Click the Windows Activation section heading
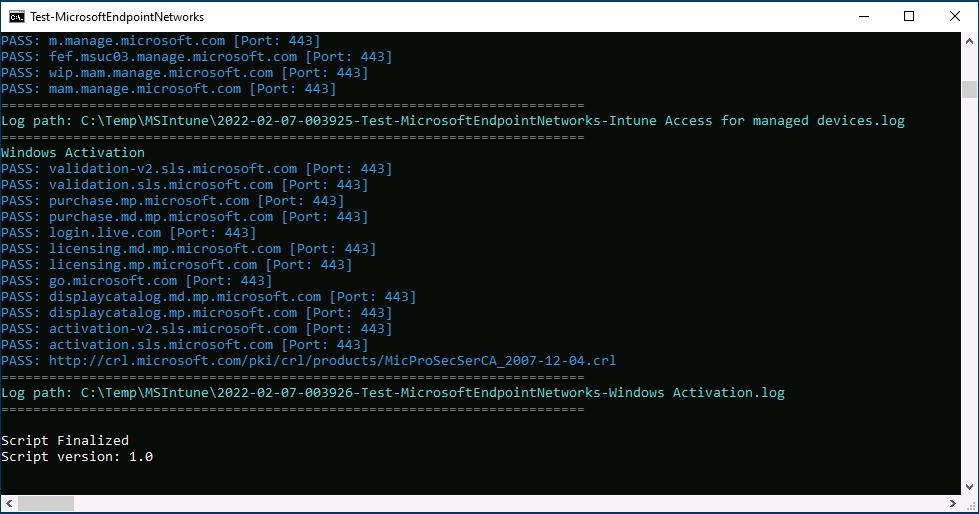 (x=72, y=152)
